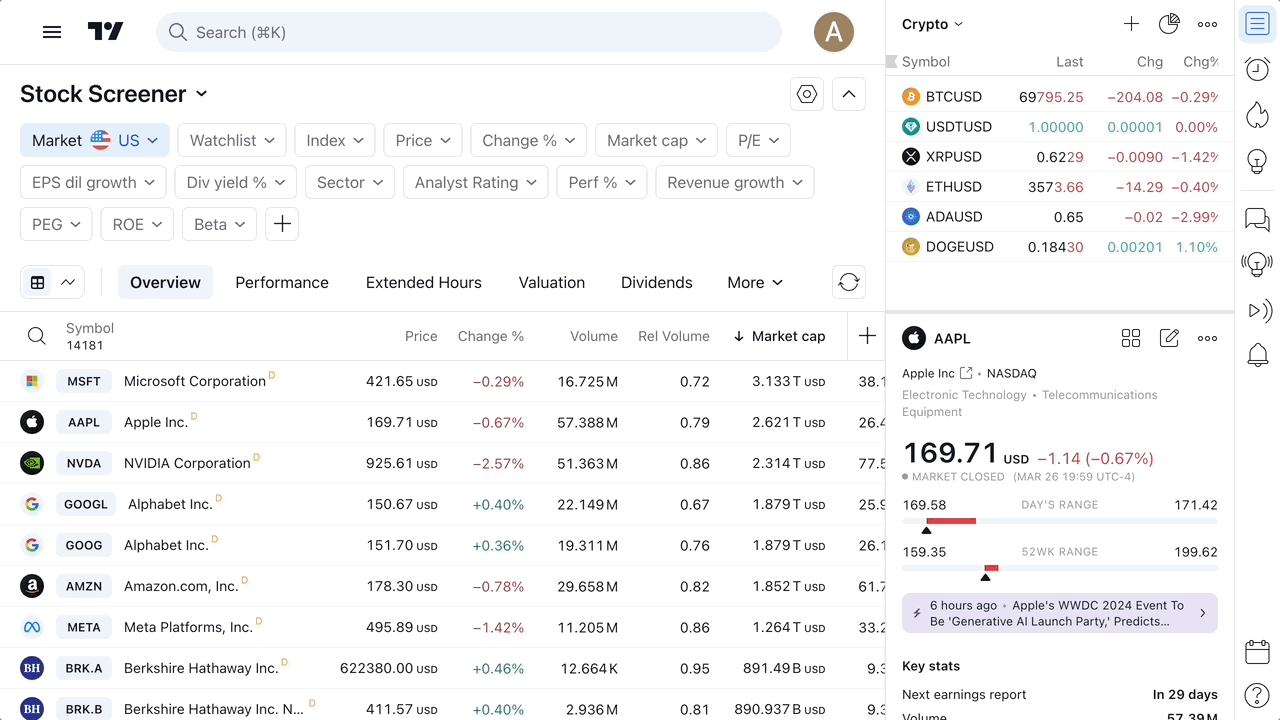
Task: Collapse the screener filters panel
Action: click(x=849, y=94)
